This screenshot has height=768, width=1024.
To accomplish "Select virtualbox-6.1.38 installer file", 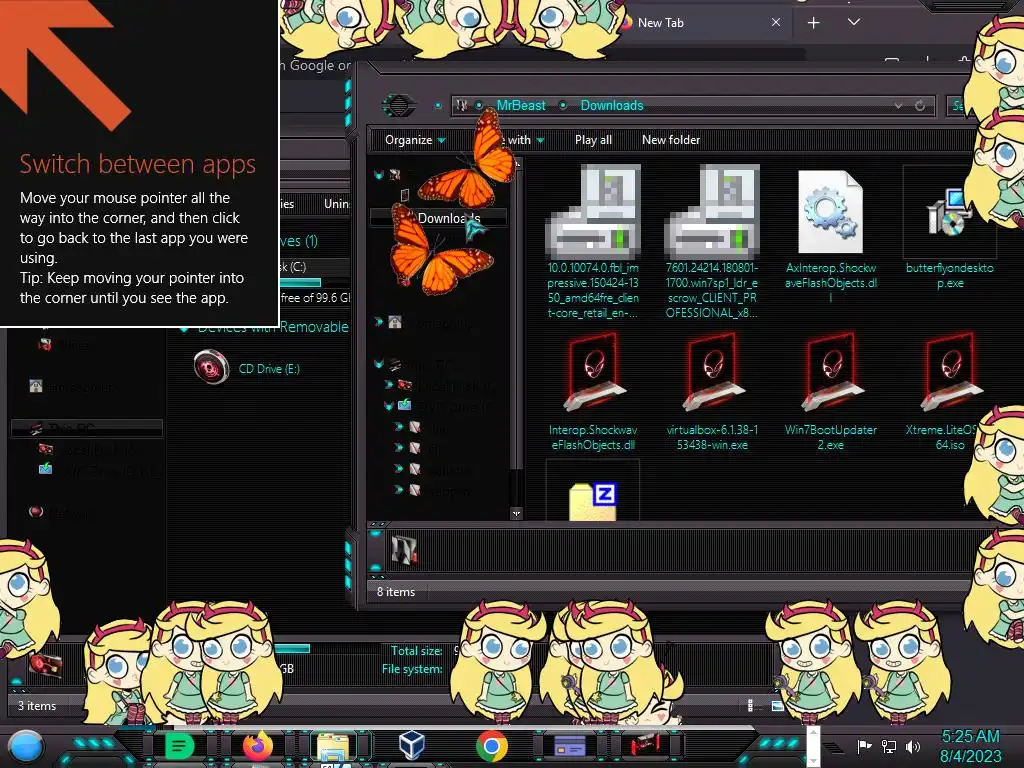I will [x=712, y=392].
